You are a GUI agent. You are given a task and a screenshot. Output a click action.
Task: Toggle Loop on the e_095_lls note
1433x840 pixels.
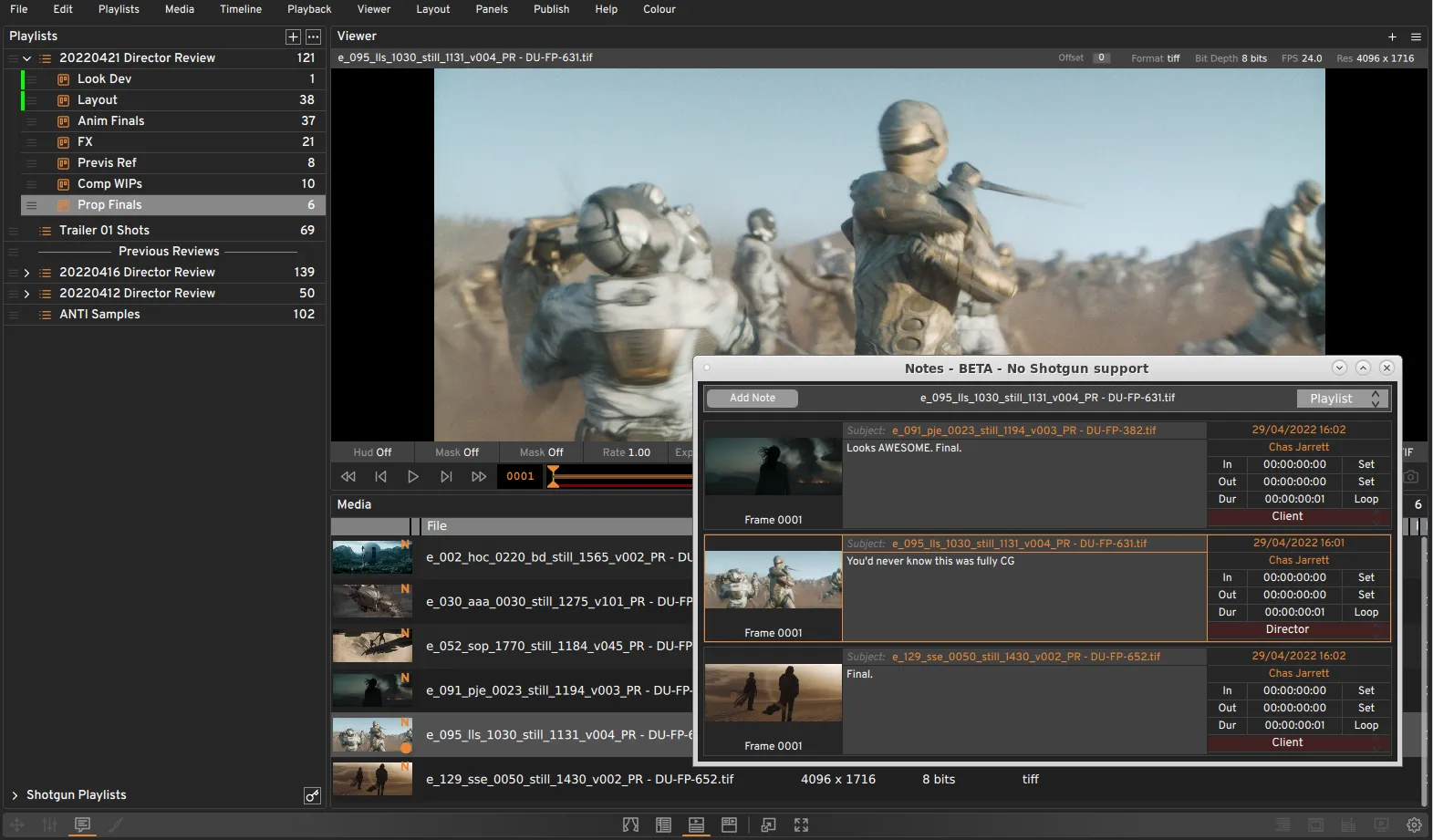pyautogui.click(x=1366, y=612)
